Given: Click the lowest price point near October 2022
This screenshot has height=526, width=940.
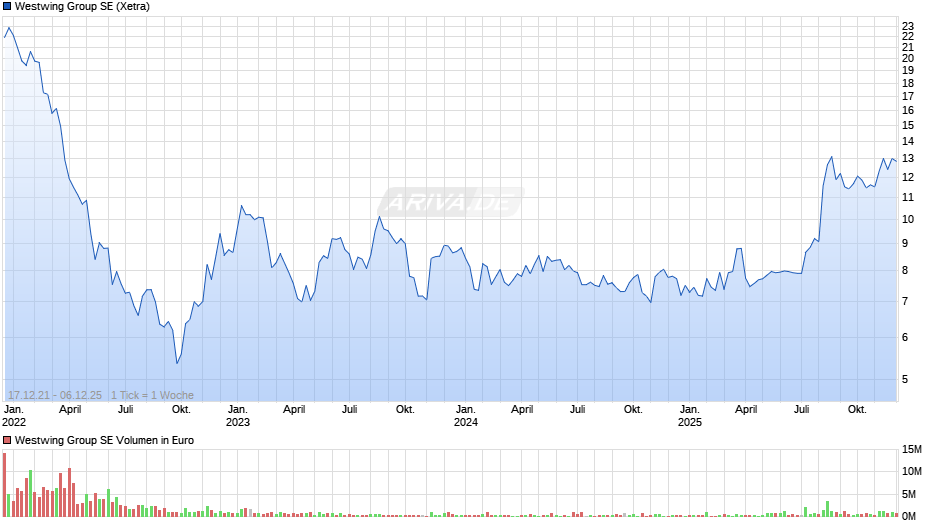Looking at the screenshot, I should 177,363.
